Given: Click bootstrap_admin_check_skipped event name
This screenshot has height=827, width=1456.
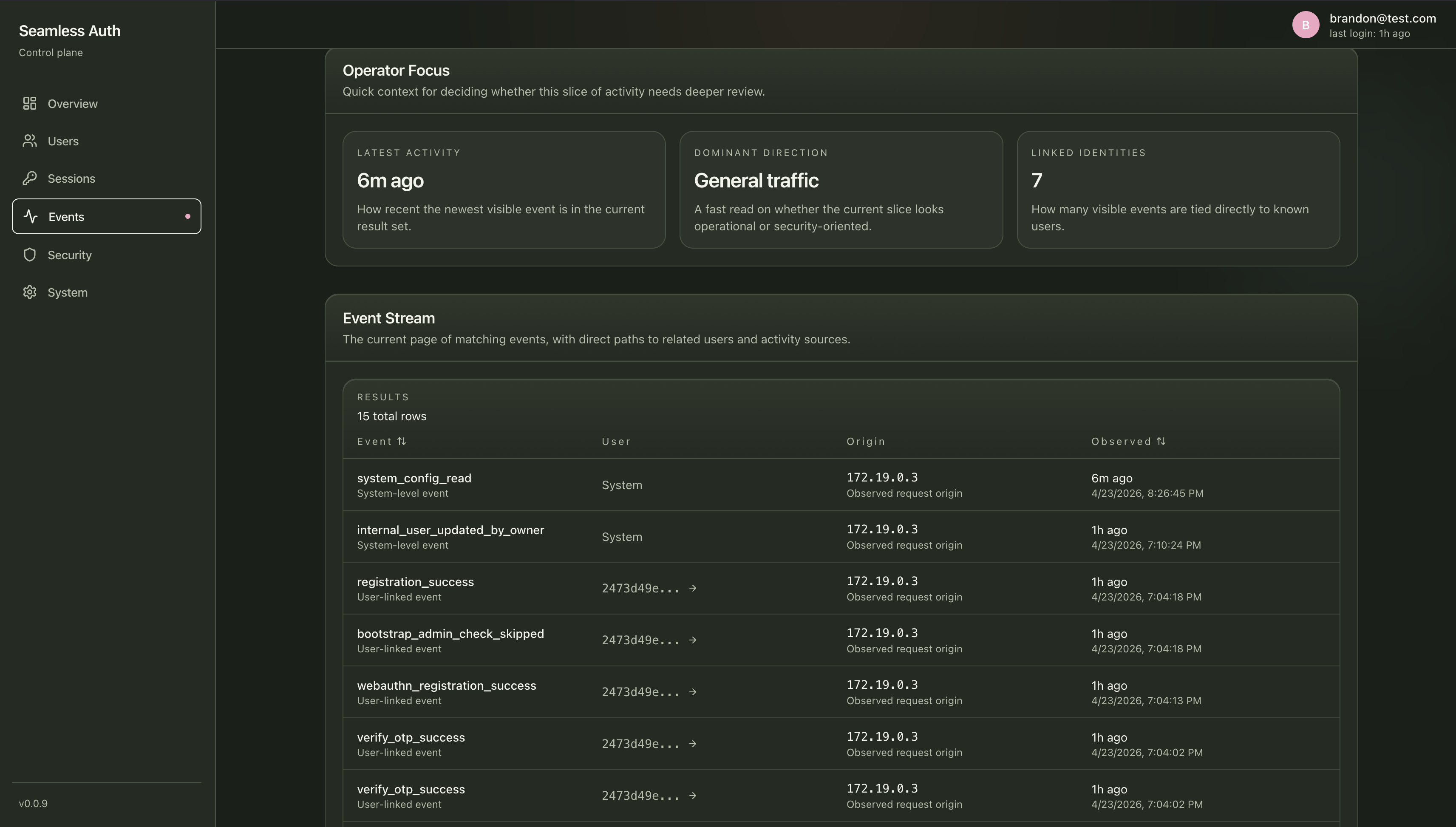Looking at the screenshot, I should 450,633.
